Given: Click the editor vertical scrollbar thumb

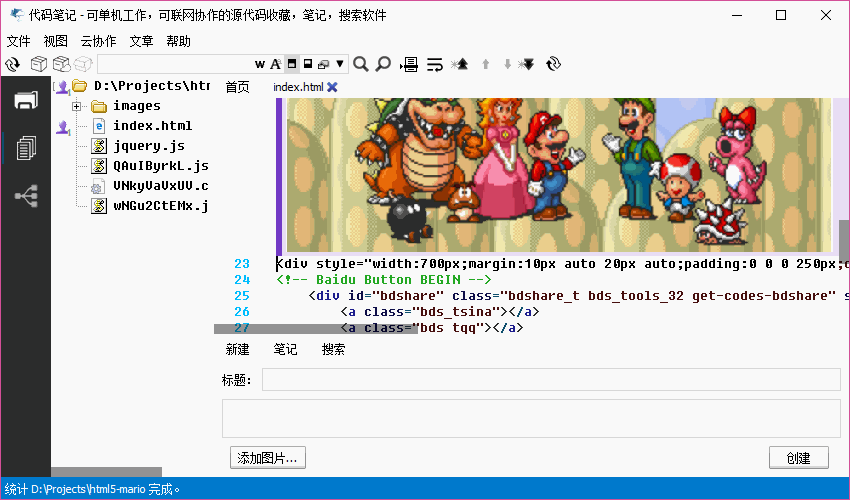Looking at the screenshot, I should coord(844,240).
